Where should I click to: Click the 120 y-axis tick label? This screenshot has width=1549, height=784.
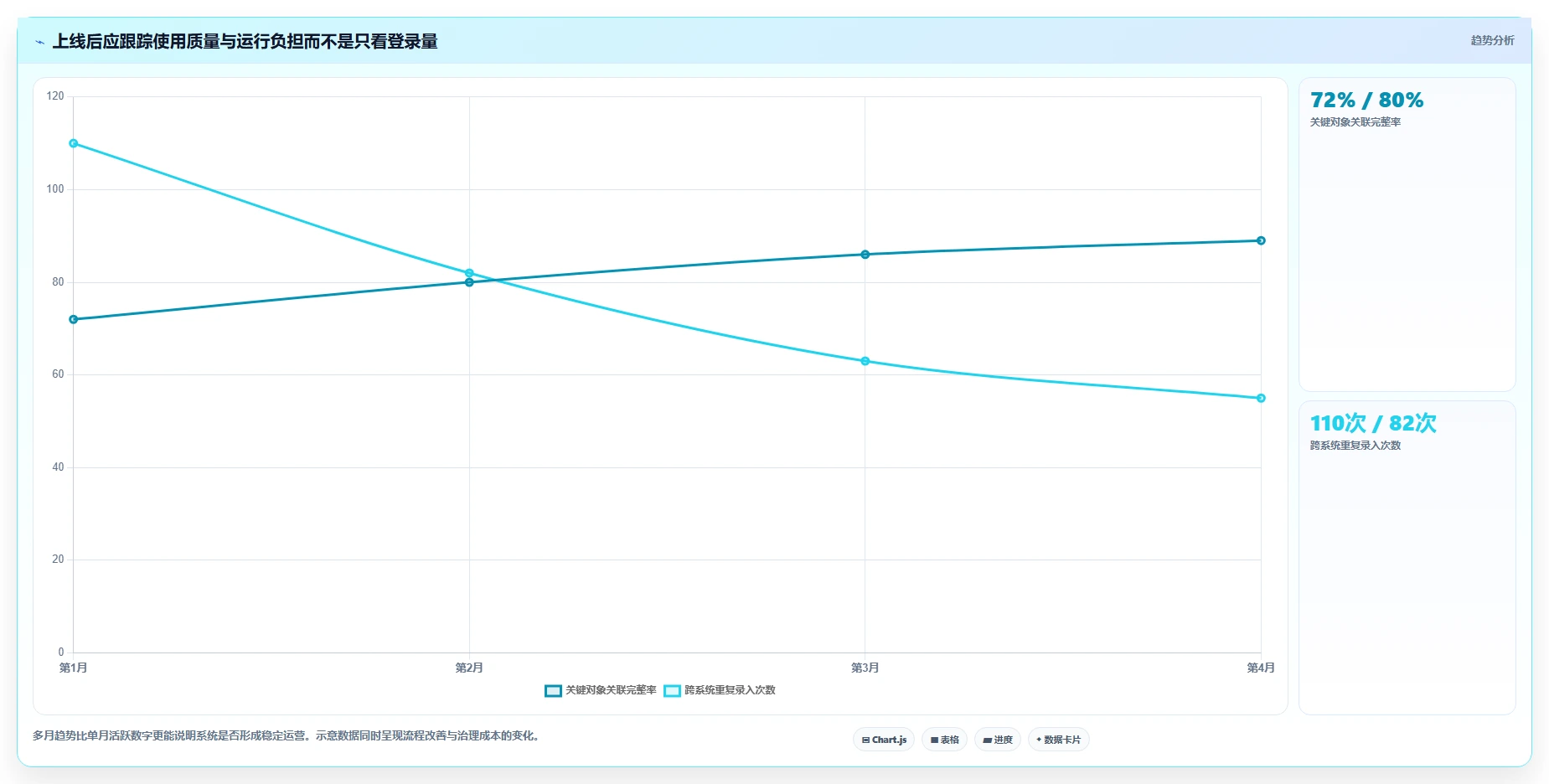[55, 96]
